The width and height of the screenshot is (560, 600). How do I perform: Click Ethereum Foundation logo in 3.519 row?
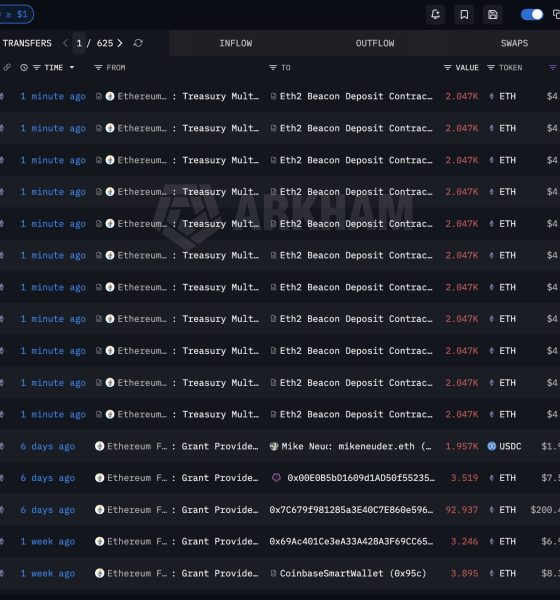(x=100, y=478)
